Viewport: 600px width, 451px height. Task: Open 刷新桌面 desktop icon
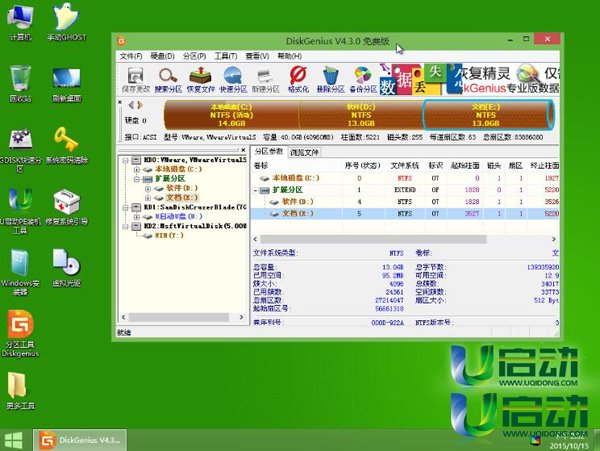67,83
